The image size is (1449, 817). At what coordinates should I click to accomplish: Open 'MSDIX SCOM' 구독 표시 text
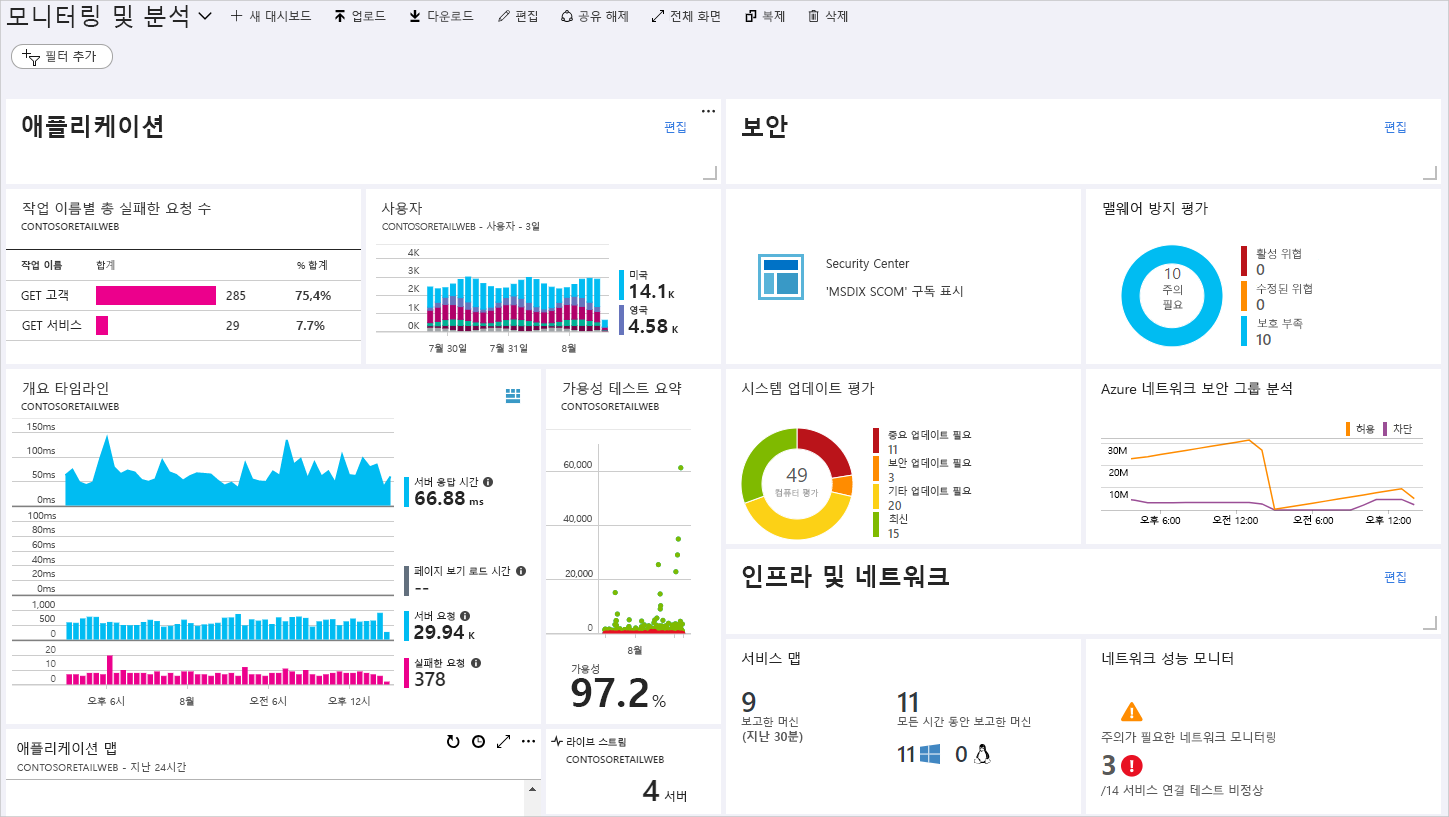(895, 291)
